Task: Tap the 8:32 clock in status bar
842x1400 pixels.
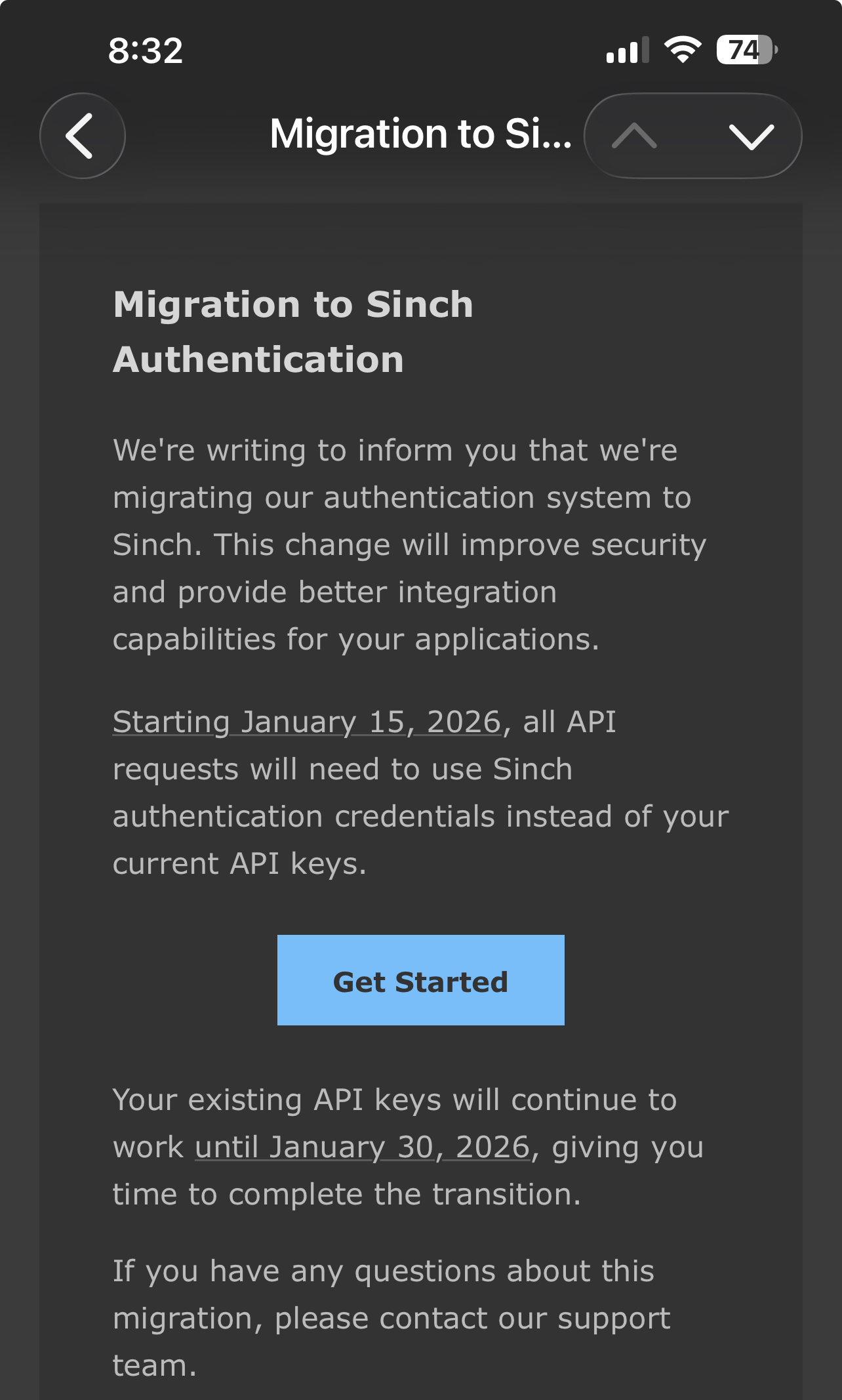Action: pos(146,51)
